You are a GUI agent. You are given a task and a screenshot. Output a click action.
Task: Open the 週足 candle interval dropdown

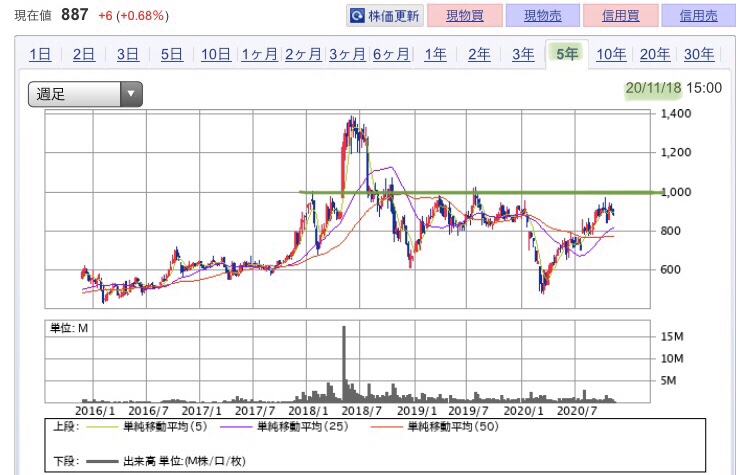tap(85, 94)
